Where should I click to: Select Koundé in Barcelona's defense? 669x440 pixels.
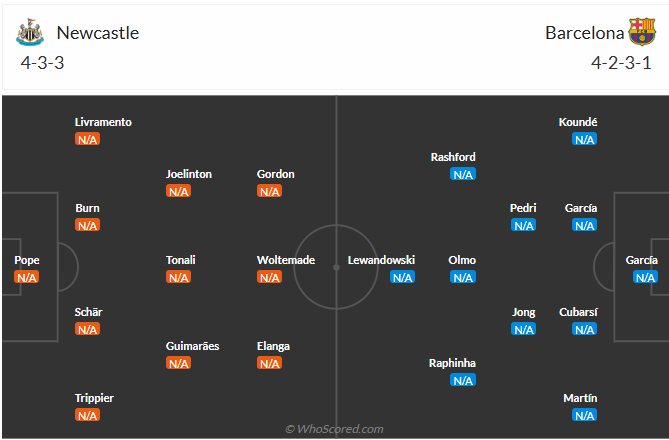tap(579, 122)
